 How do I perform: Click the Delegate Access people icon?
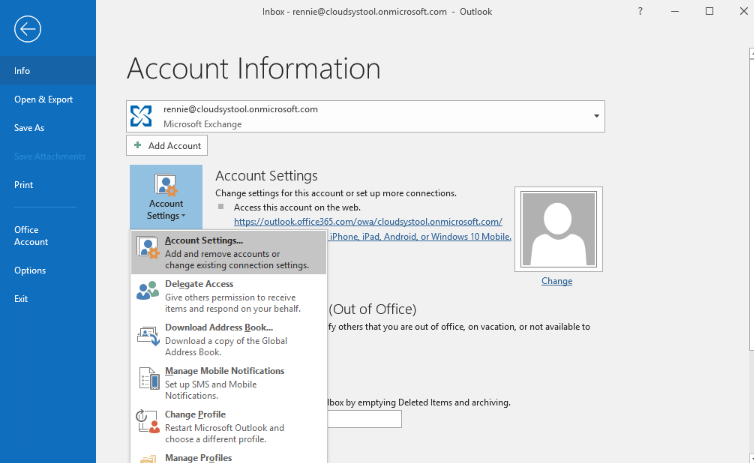(148, 291)
